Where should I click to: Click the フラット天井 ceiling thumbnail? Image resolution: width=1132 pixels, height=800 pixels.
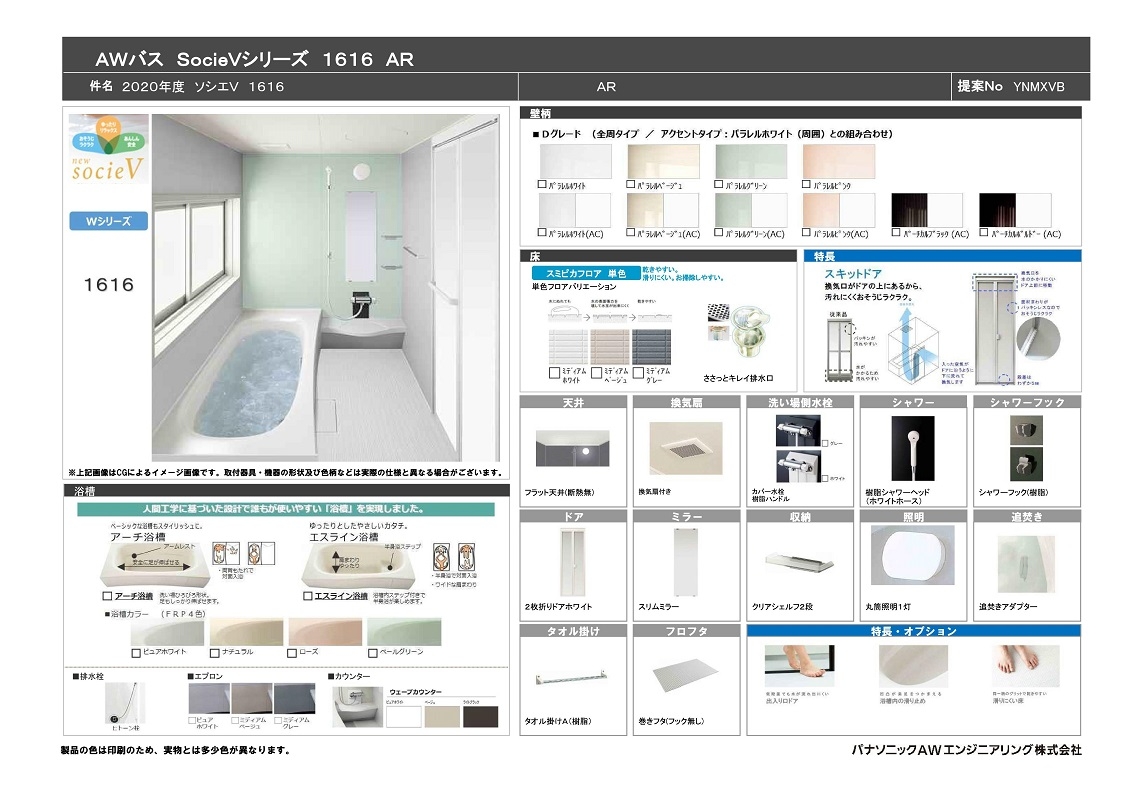572,448
